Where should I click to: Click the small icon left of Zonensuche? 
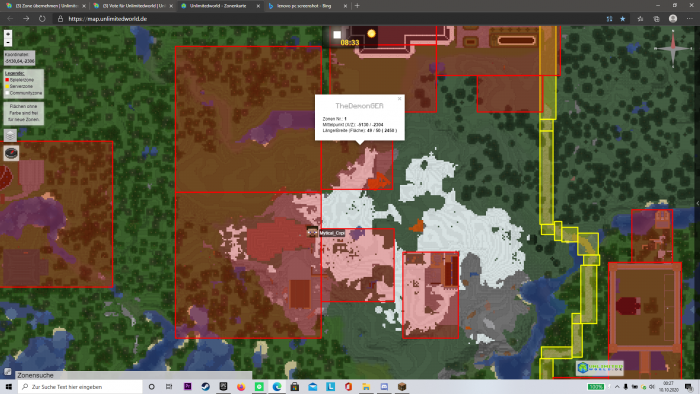[x=8, y=371]
